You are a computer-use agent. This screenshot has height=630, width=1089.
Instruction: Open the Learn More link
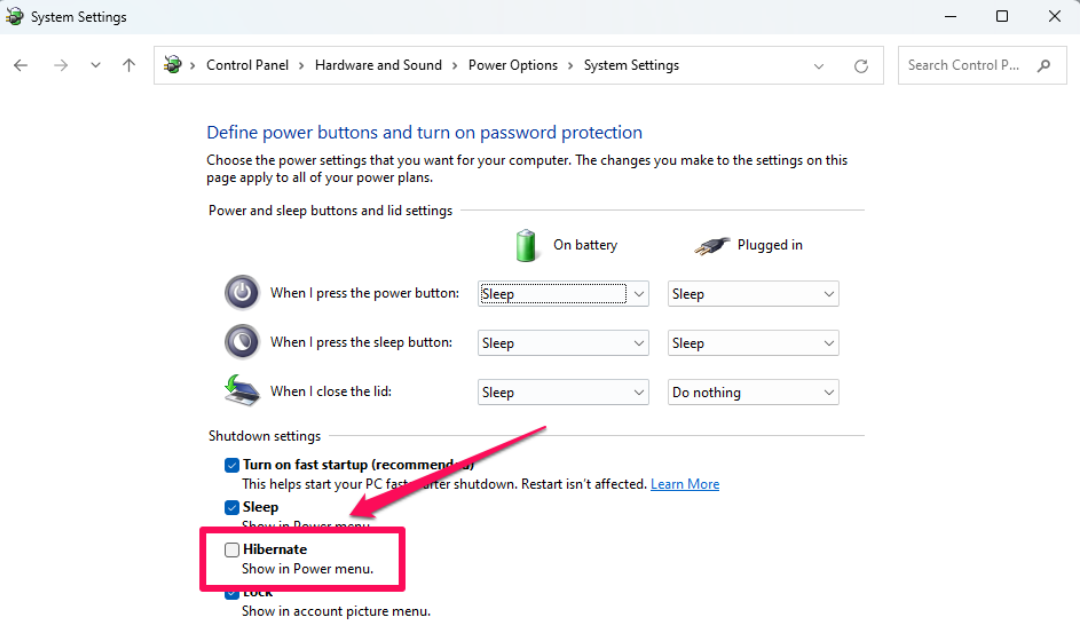[684, 484]
